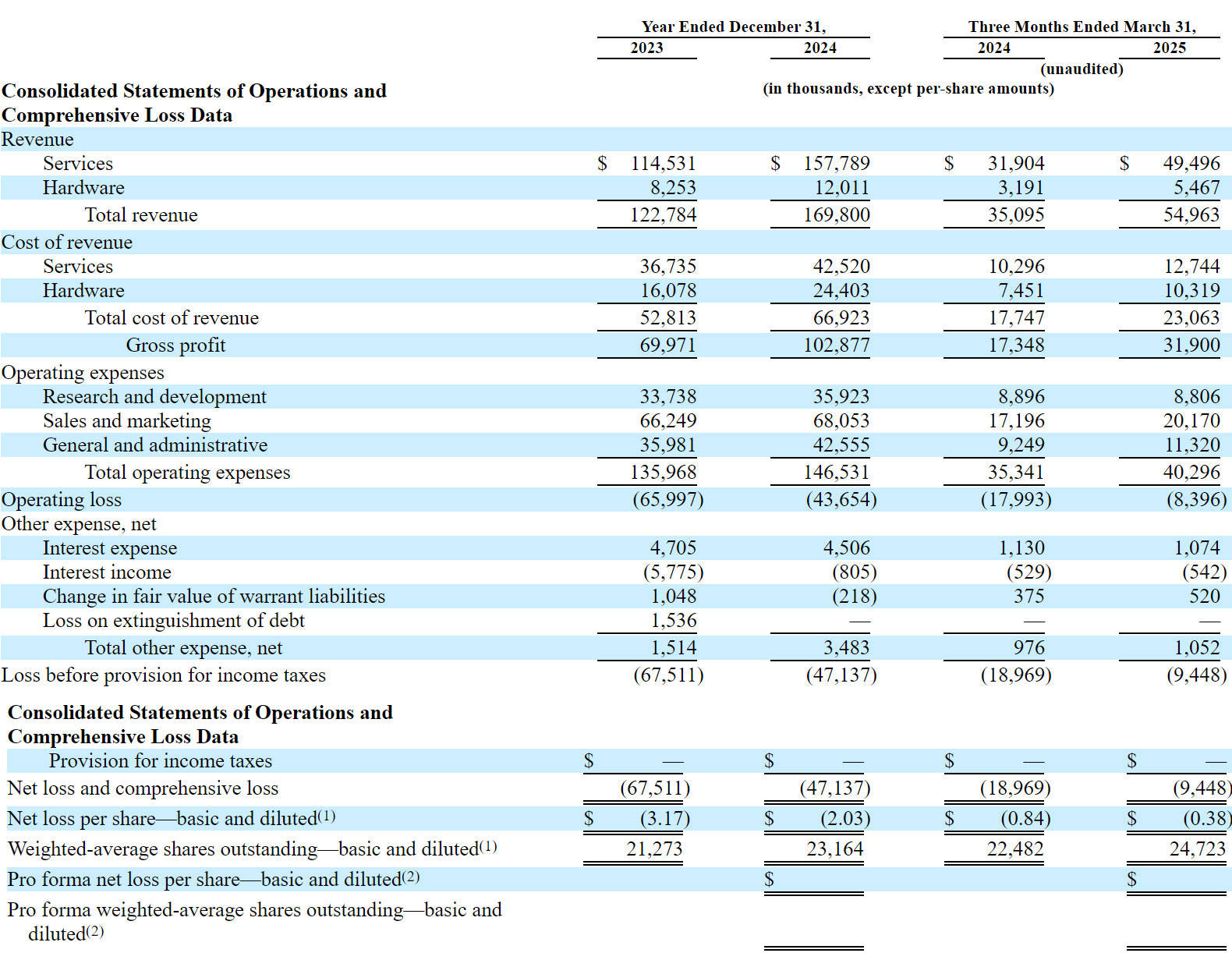
Task: Select the March 2025 gross profit value 31,900
Action: [x=1191, y=345]
